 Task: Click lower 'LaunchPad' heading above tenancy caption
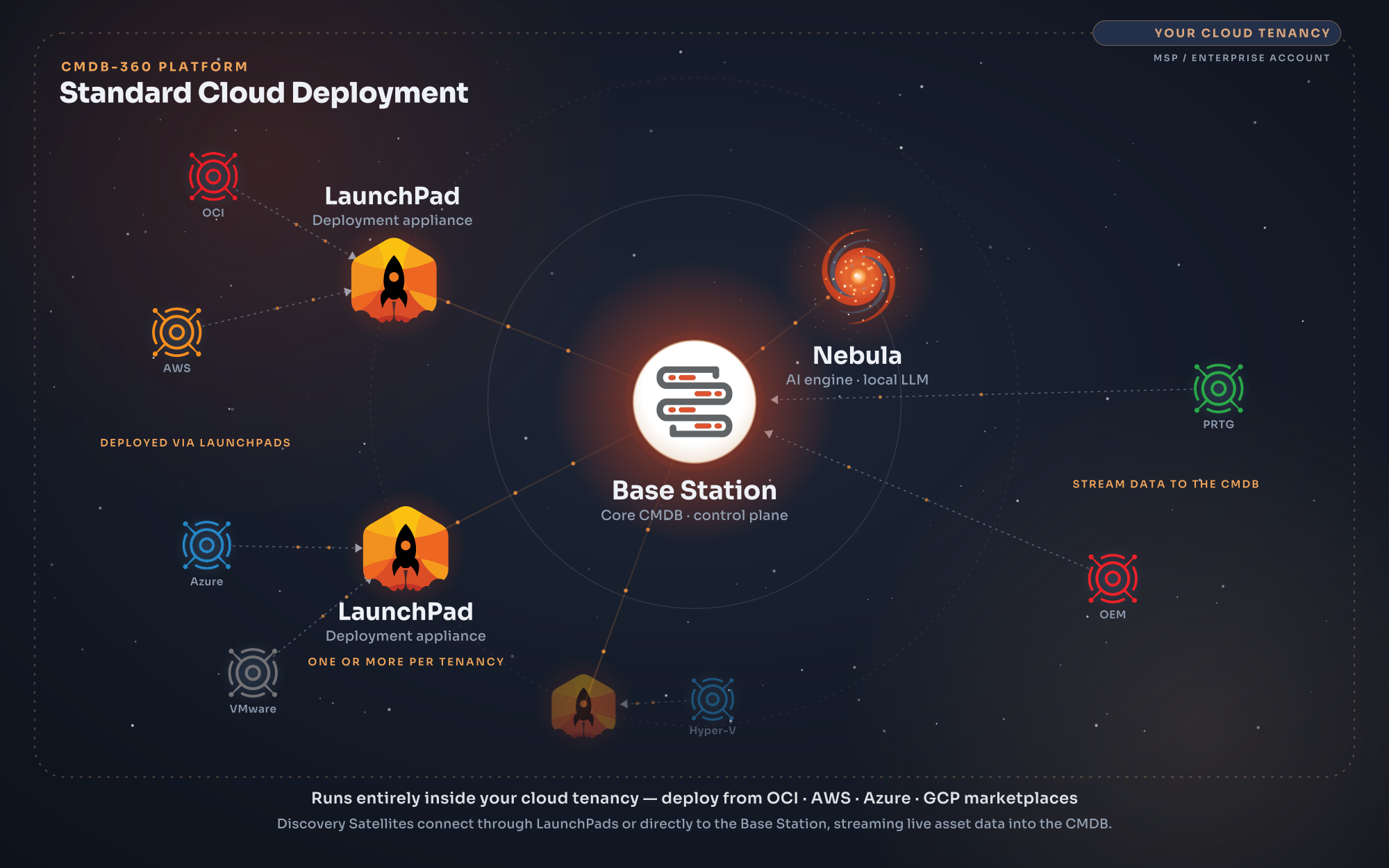(x=406, y=612)
